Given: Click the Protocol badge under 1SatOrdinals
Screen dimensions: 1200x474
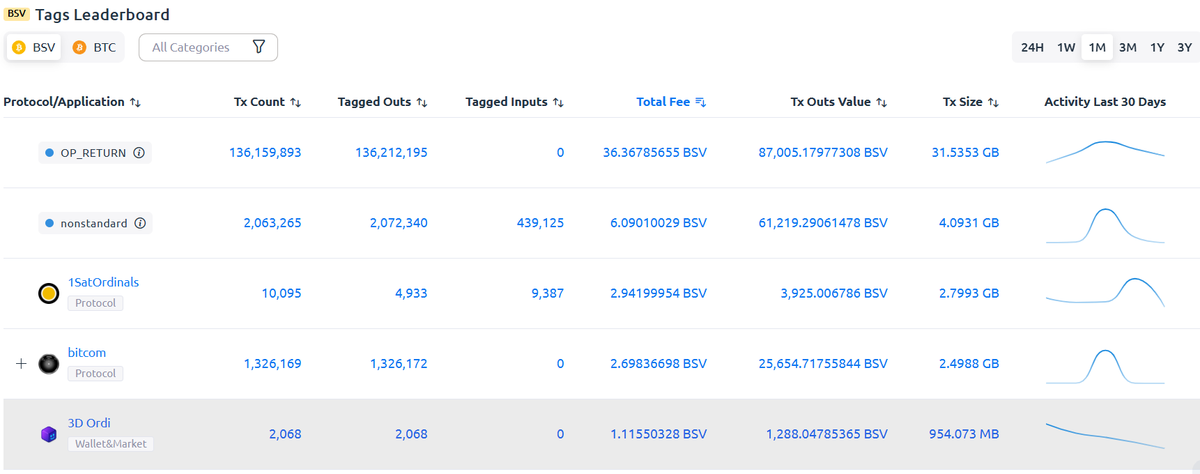Looking at the screenshot, I should pos(95,303).
